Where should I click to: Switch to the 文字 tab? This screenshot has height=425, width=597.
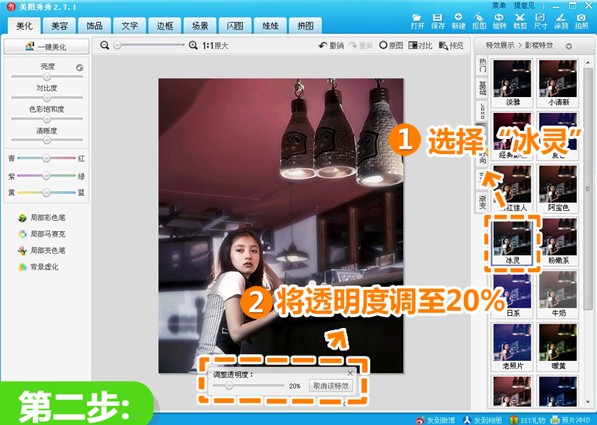pyautogui.click(x=129, y=26)
